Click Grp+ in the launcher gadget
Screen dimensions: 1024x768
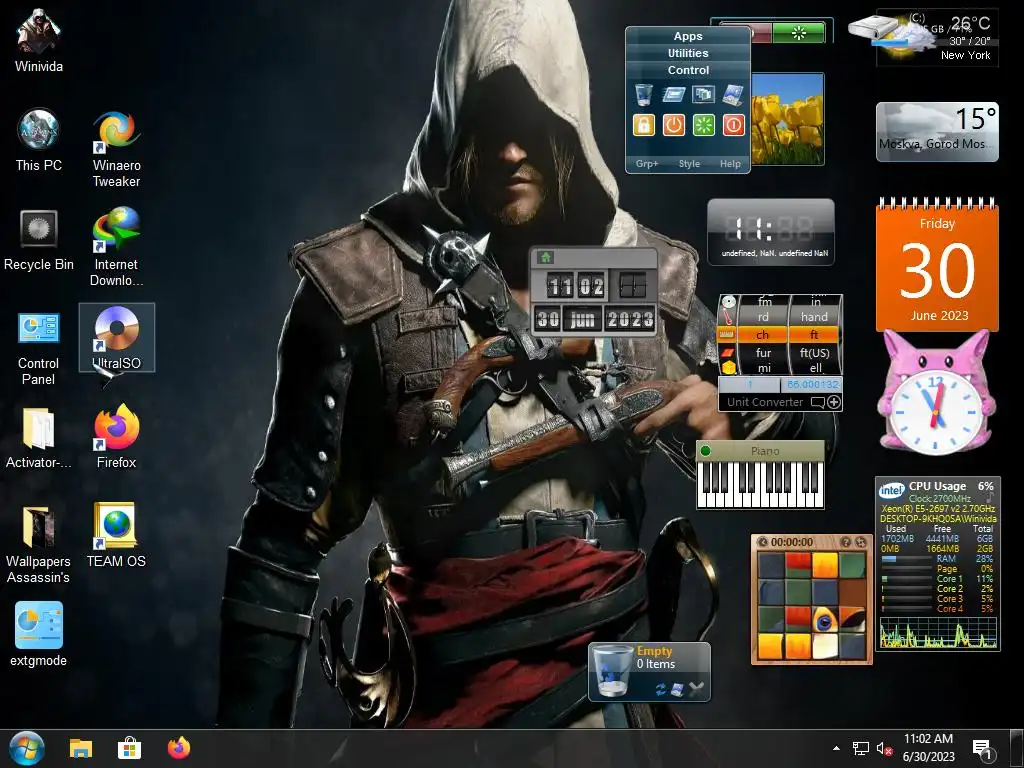tap(647, 164)
